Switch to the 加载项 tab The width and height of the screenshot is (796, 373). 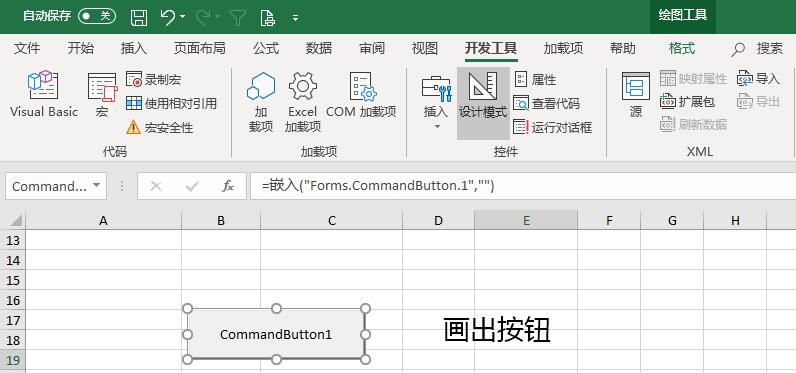pyautogui.click(x=563, y=49)
